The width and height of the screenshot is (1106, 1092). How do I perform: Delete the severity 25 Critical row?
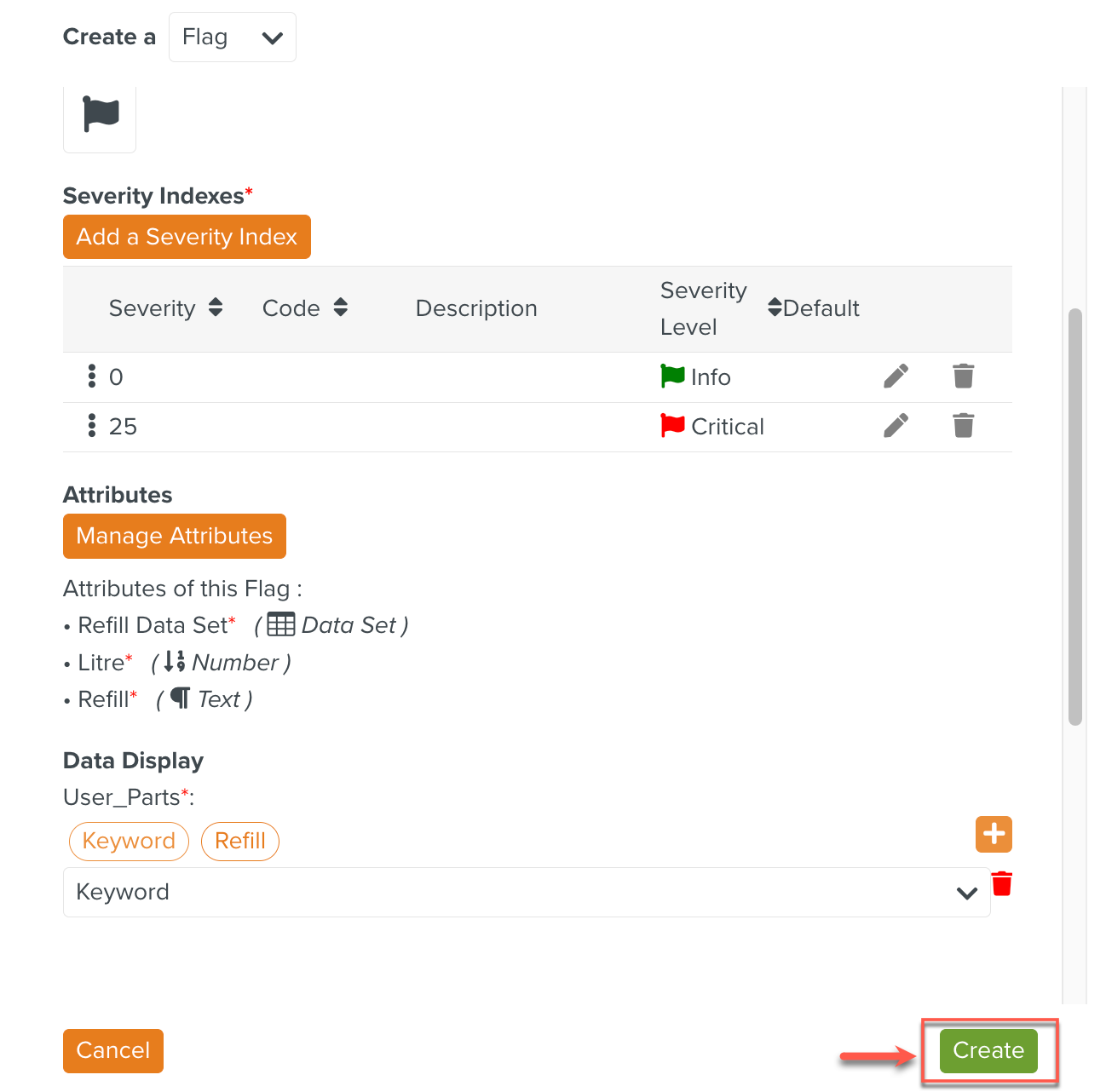point(963,425)
